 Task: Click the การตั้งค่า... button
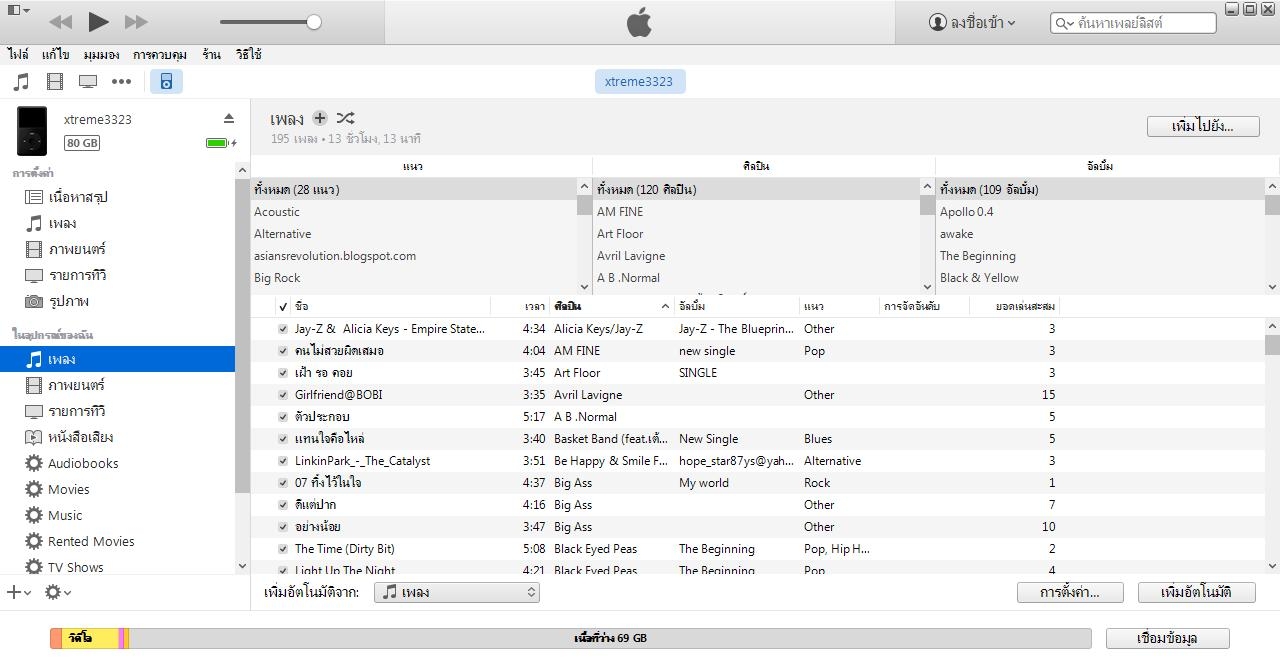point(1070,592)
